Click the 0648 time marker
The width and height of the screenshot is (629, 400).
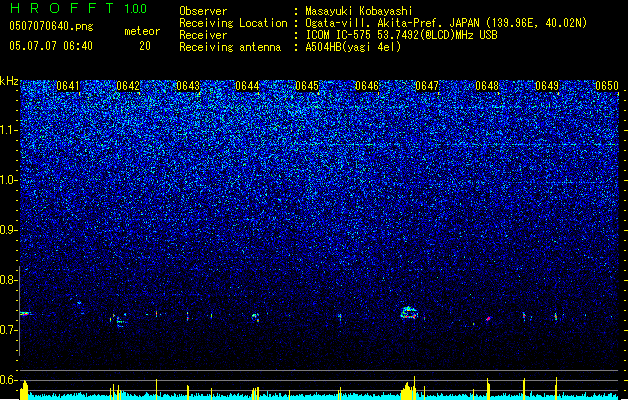(487, 86)
